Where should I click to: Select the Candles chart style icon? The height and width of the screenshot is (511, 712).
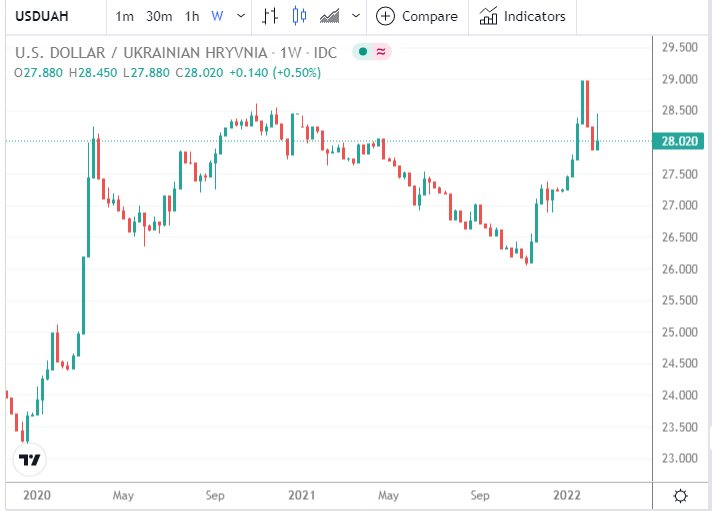(x=300, y=16)
